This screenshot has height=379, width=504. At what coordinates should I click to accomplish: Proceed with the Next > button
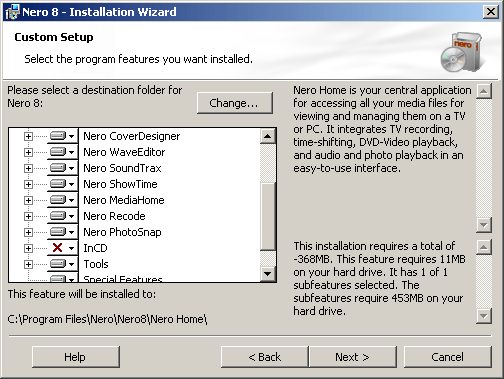(353, 357)
